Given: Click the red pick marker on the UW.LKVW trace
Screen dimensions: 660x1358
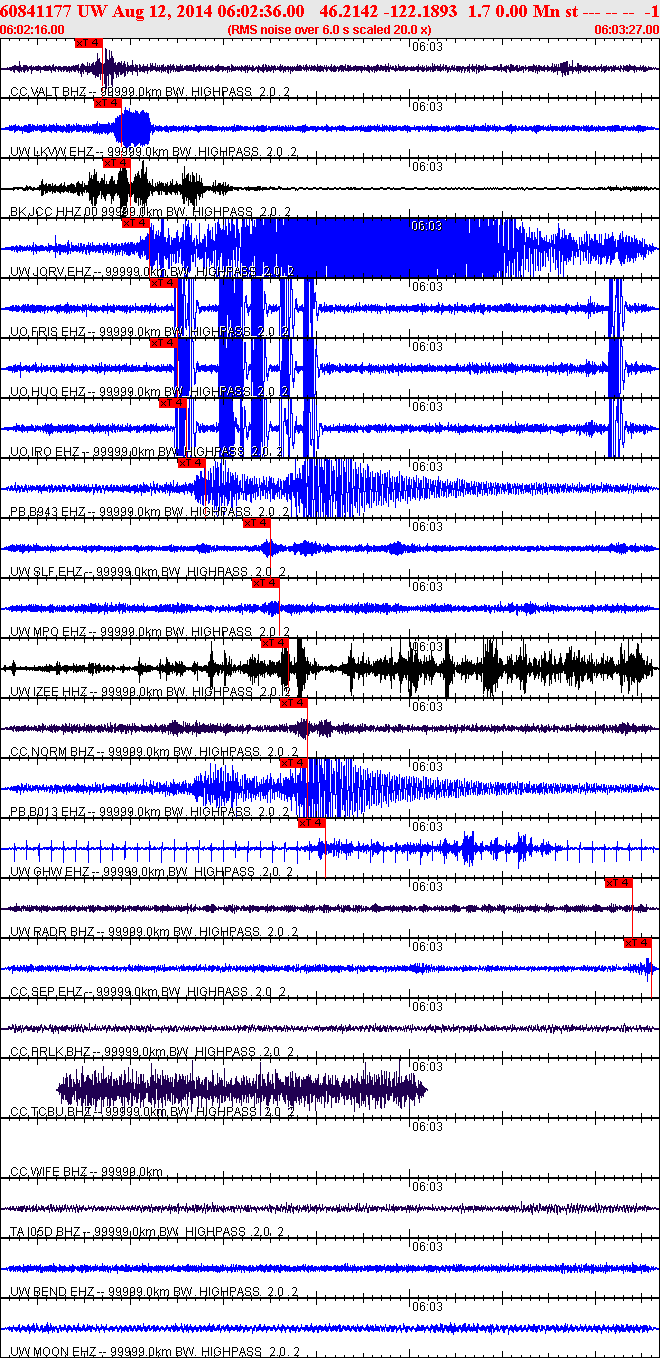Looking at the screenshot, I should coord(107,102).
